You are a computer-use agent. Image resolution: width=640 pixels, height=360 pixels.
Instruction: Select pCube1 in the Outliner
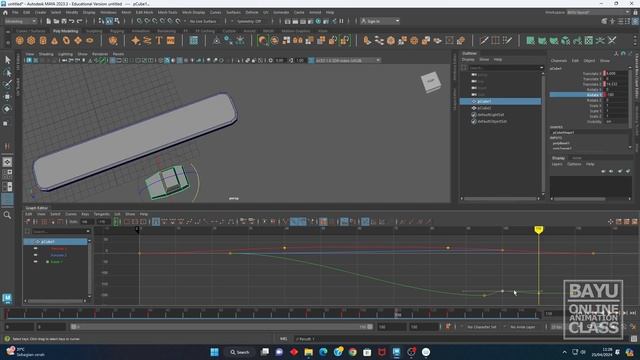pos(500,101)
